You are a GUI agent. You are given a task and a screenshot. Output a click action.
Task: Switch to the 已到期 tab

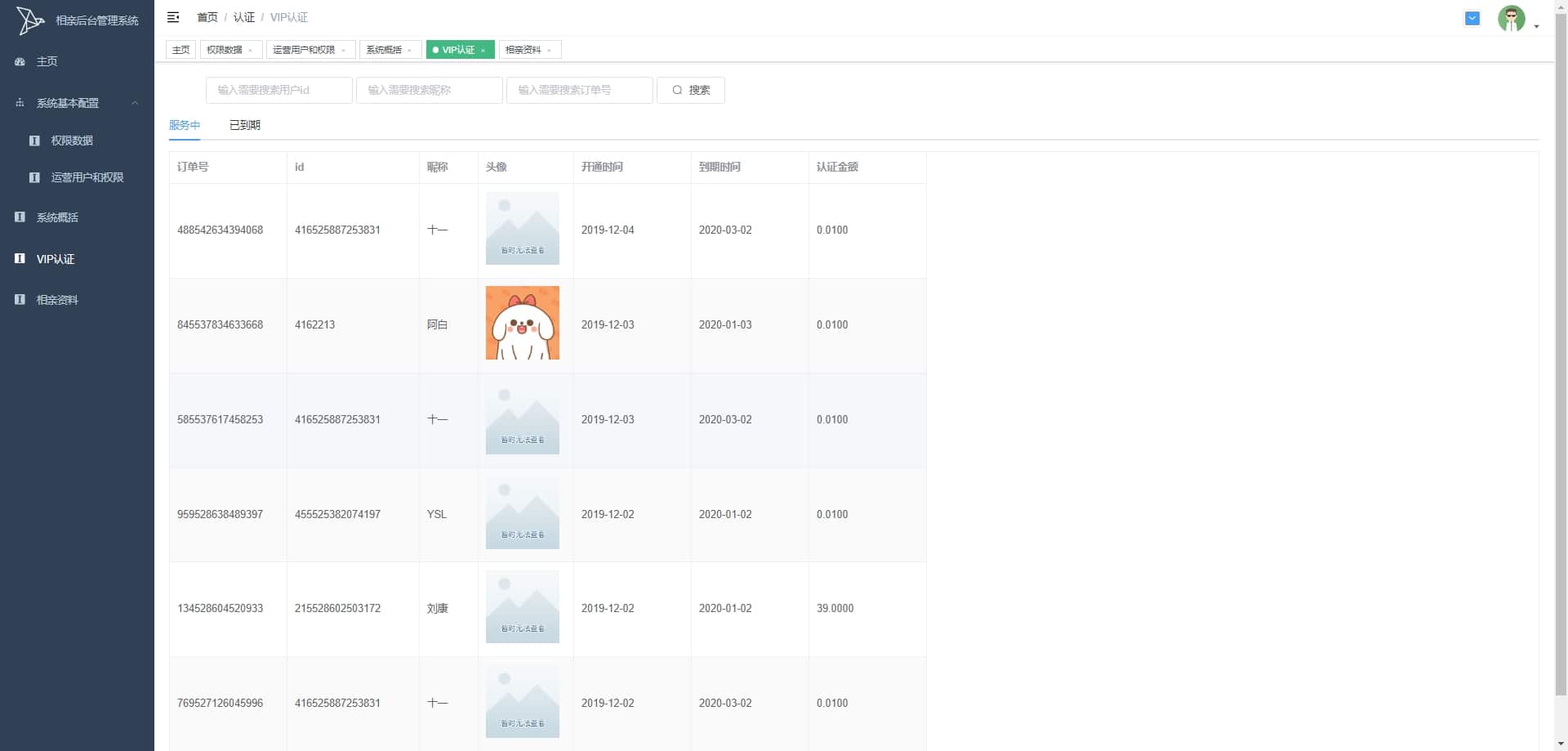(245, 125)
